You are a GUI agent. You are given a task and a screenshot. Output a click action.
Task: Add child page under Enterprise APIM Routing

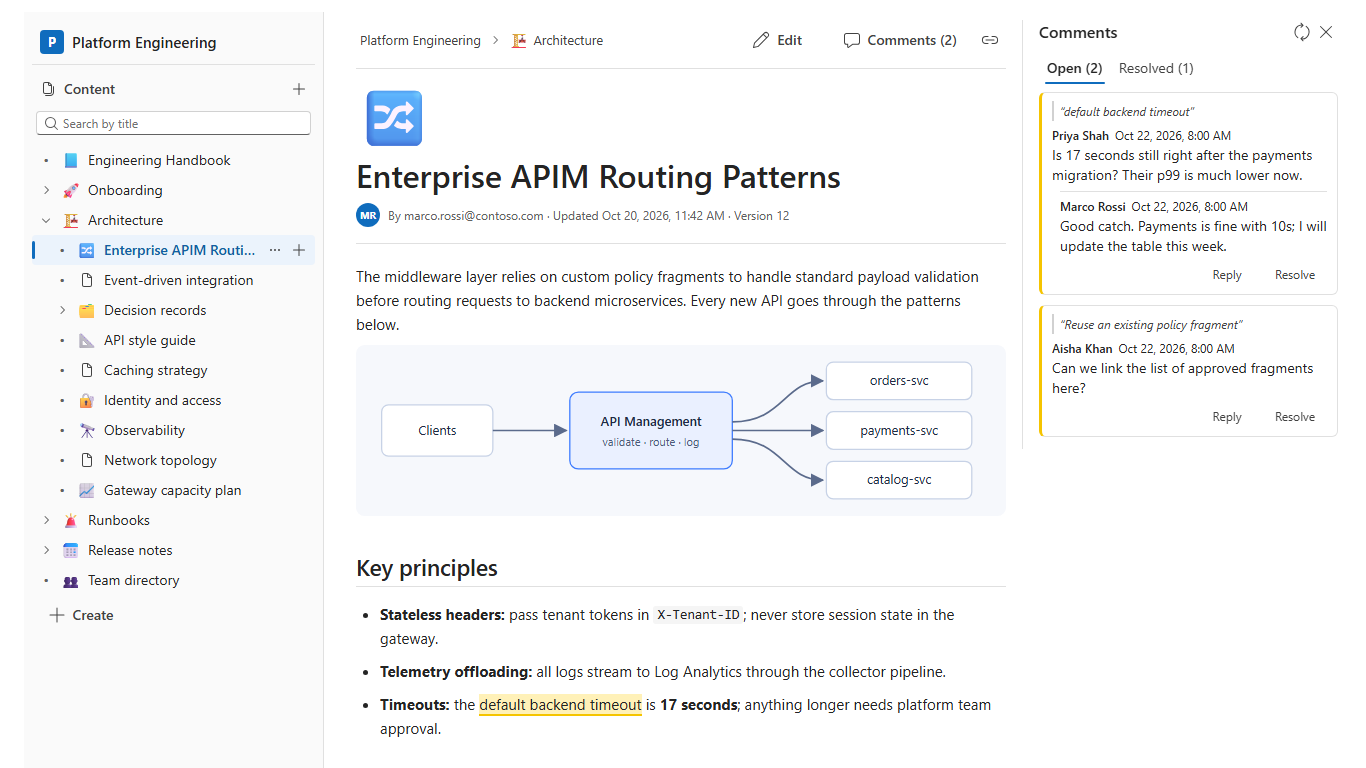click(x=299, y=250)
